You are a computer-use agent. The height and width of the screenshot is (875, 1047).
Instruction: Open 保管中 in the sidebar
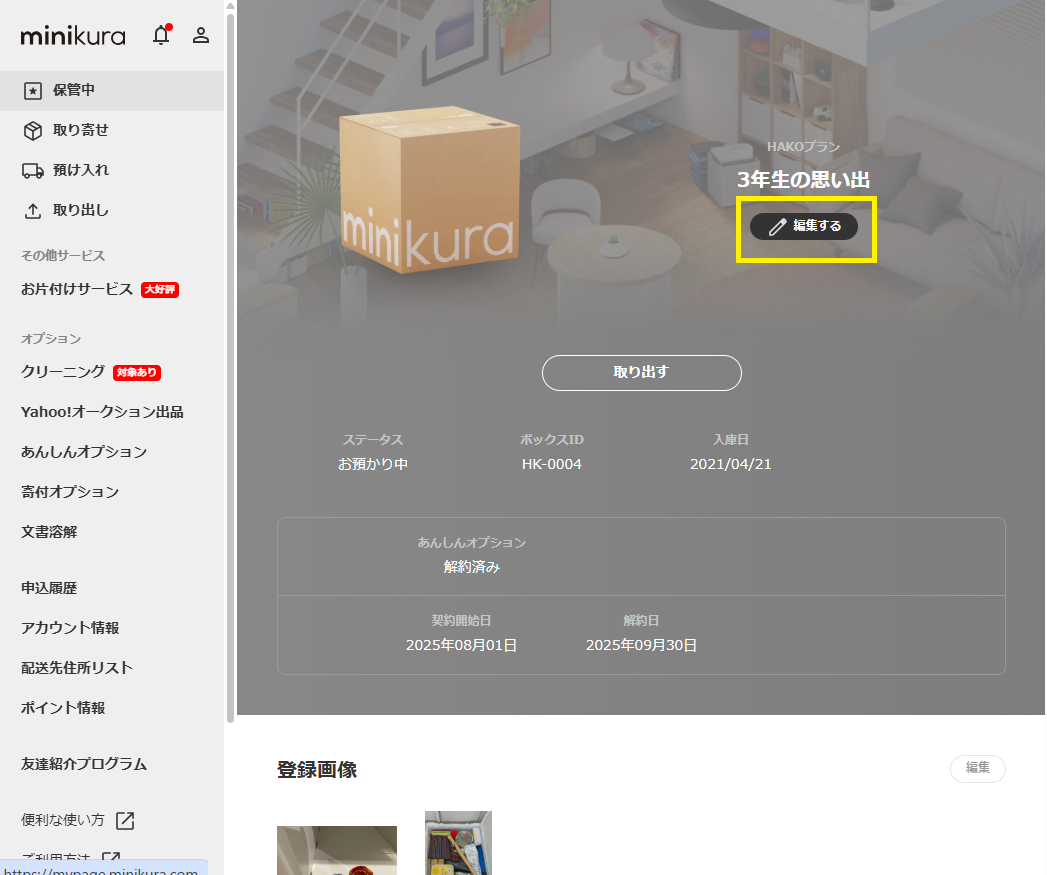112,90
